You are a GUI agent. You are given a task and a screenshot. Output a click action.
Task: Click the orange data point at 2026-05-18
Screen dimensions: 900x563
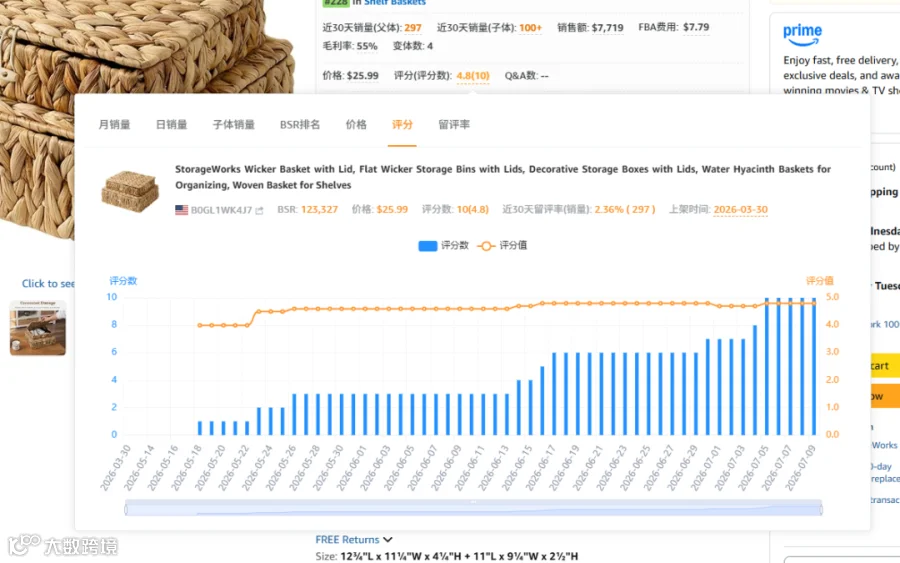[200, 325]
